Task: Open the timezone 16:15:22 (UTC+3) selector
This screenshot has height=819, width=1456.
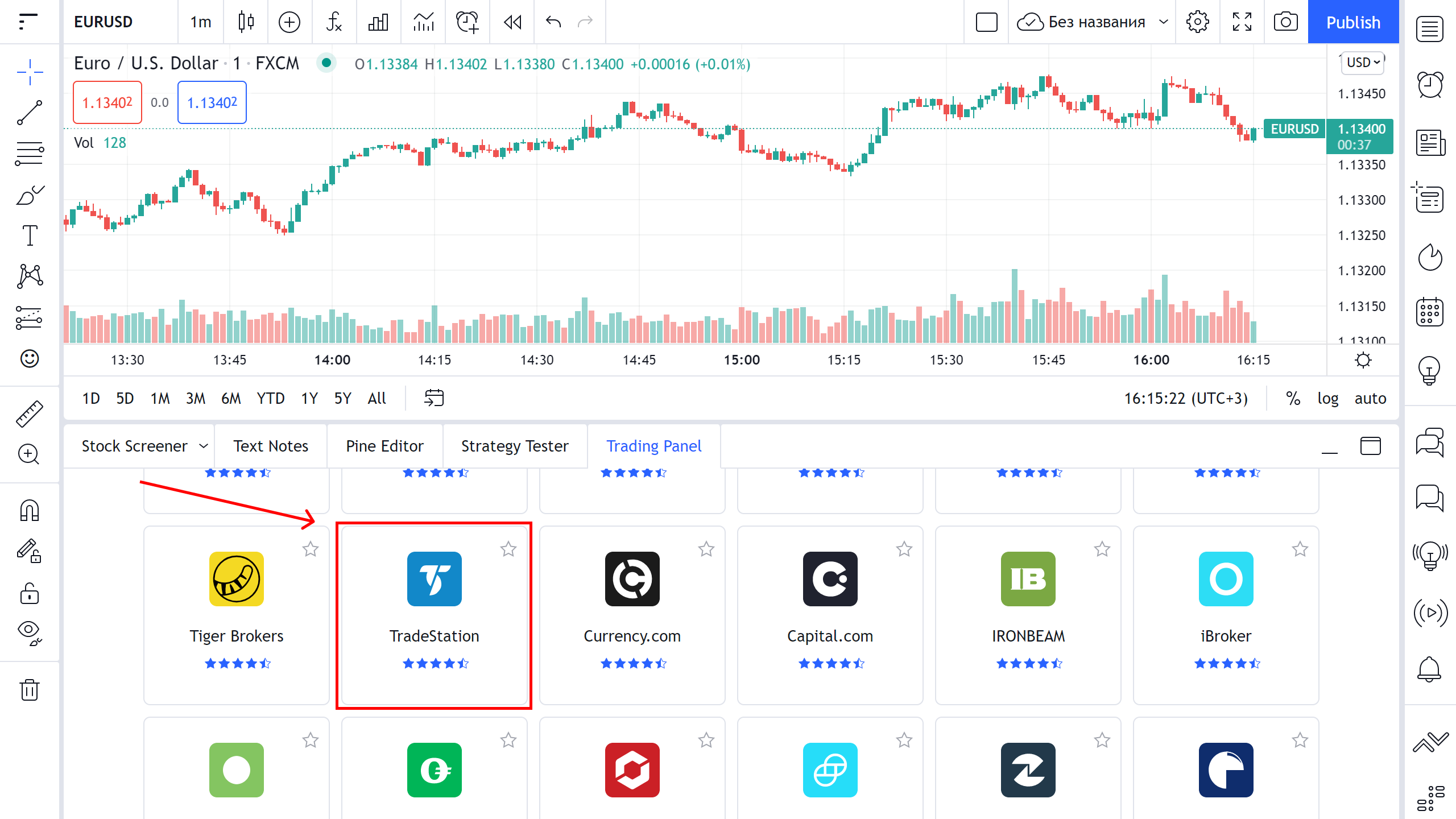Action: pos(1185,398)
